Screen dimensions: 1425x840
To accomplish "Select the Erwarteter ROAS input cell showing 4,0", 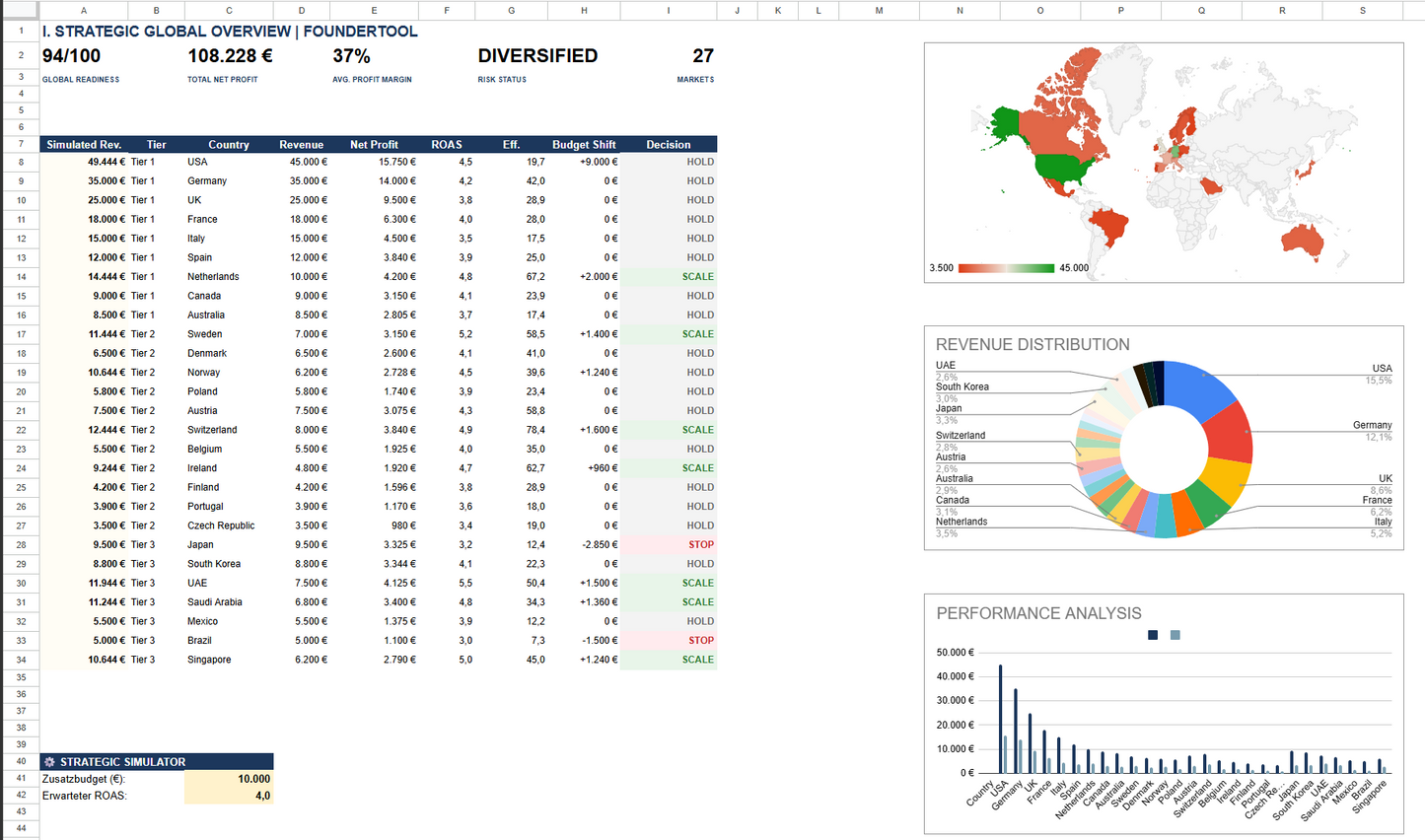I will pos(229,796).
